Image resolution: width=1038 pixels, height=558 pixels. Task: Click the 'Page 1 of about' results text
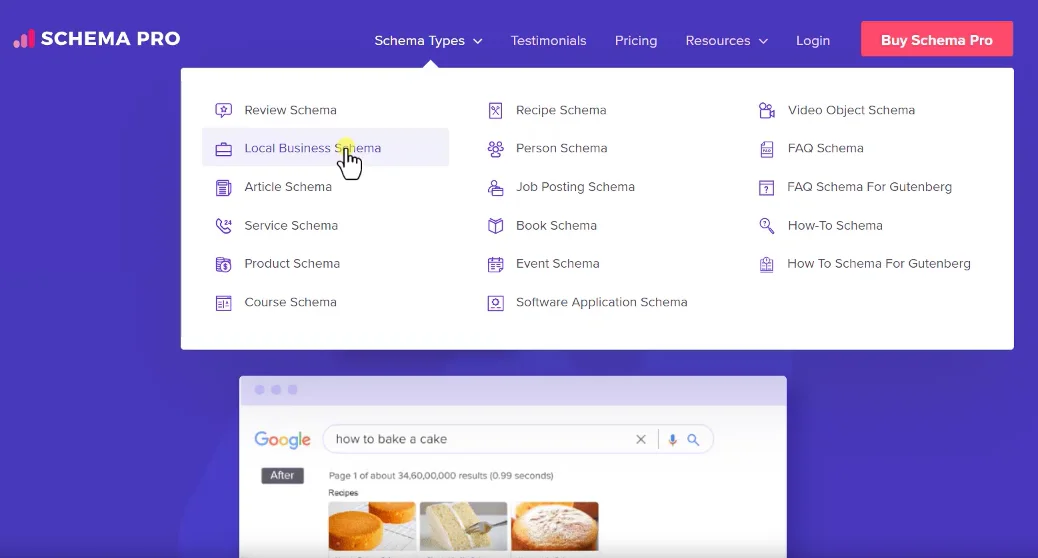click(441, 475)
